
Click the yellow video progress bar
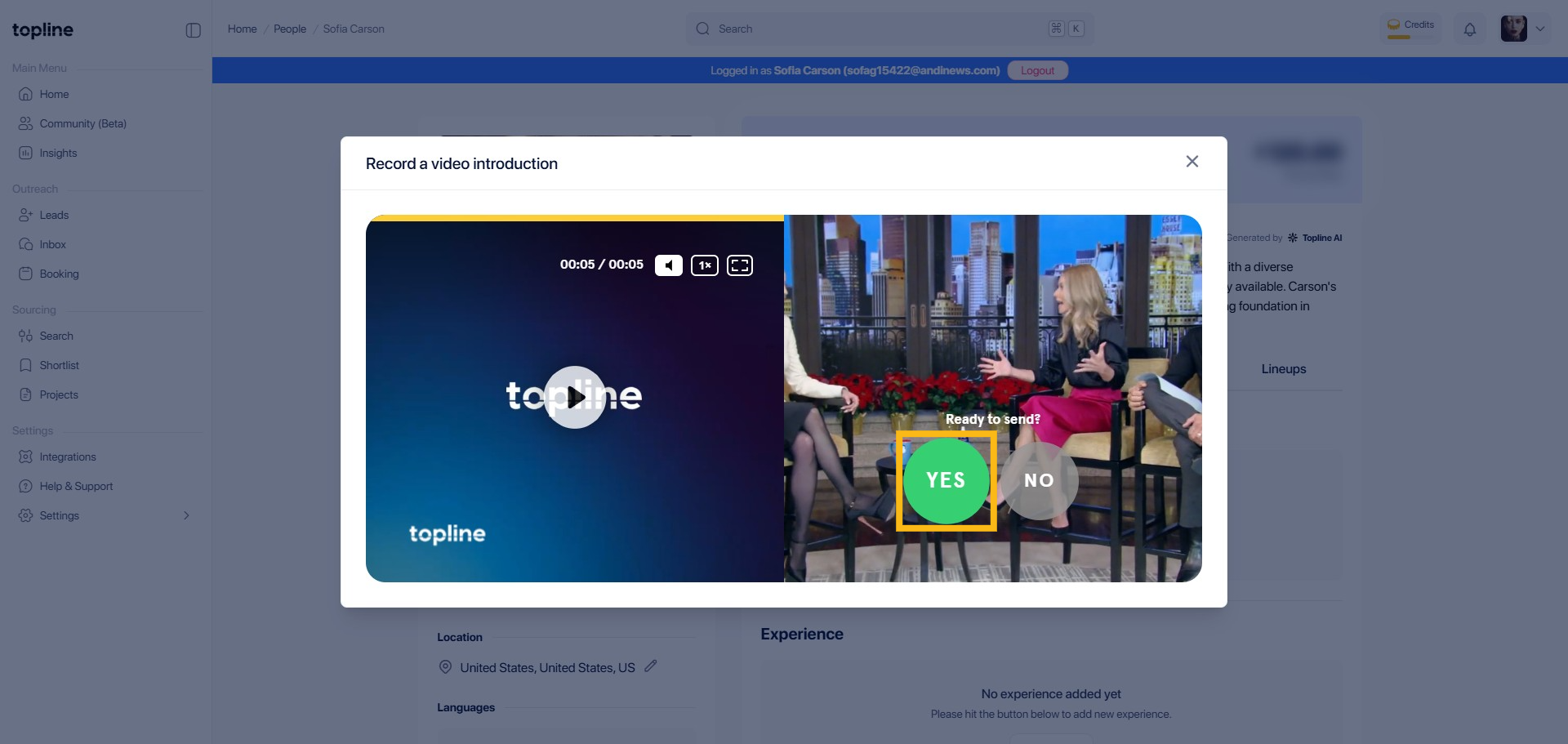click(x=575, y=218)
